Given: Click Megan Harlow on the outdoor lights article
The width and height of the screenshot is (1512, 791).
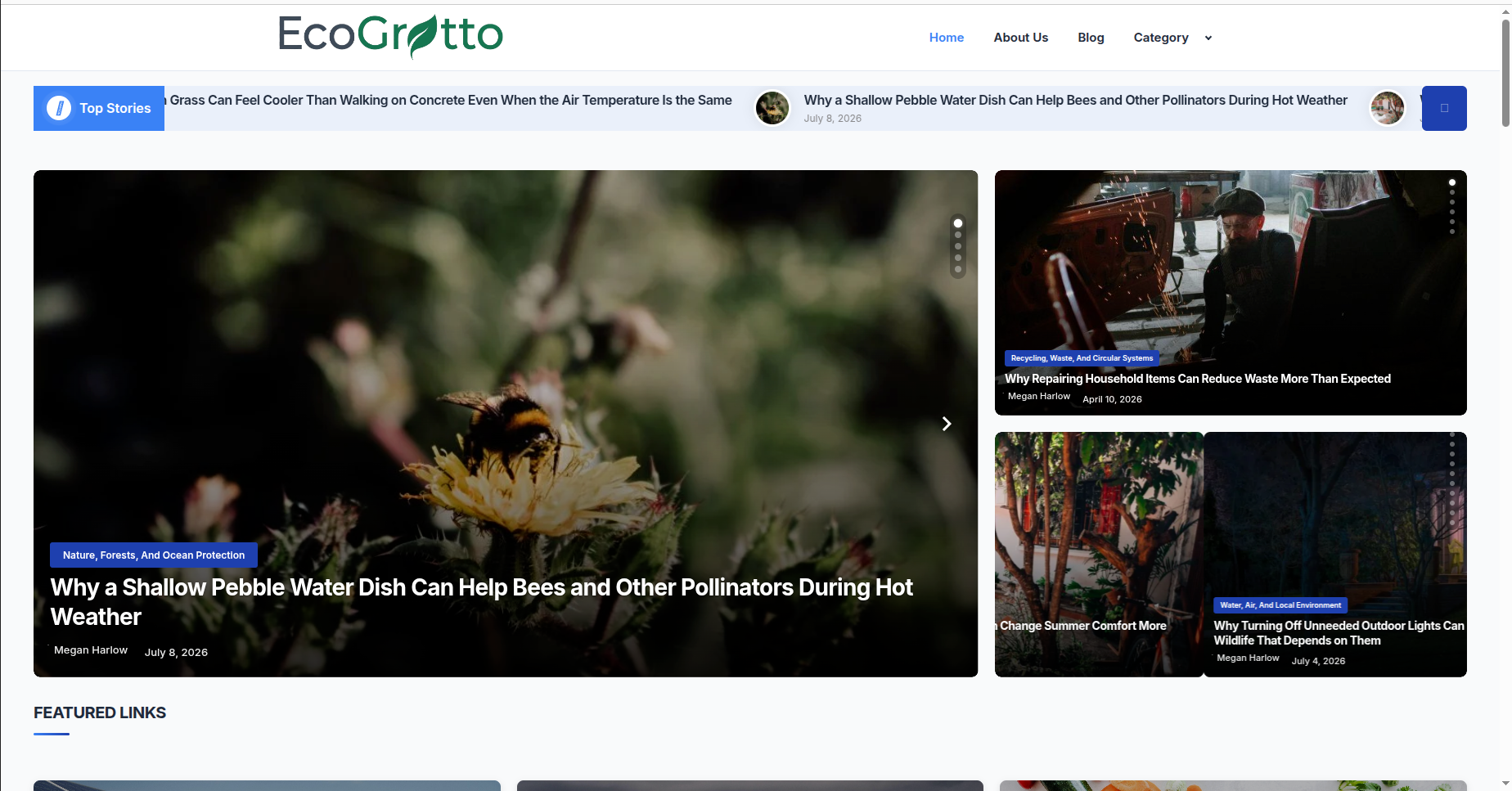Looking at the screenshot, I should tap(1248, 658).
